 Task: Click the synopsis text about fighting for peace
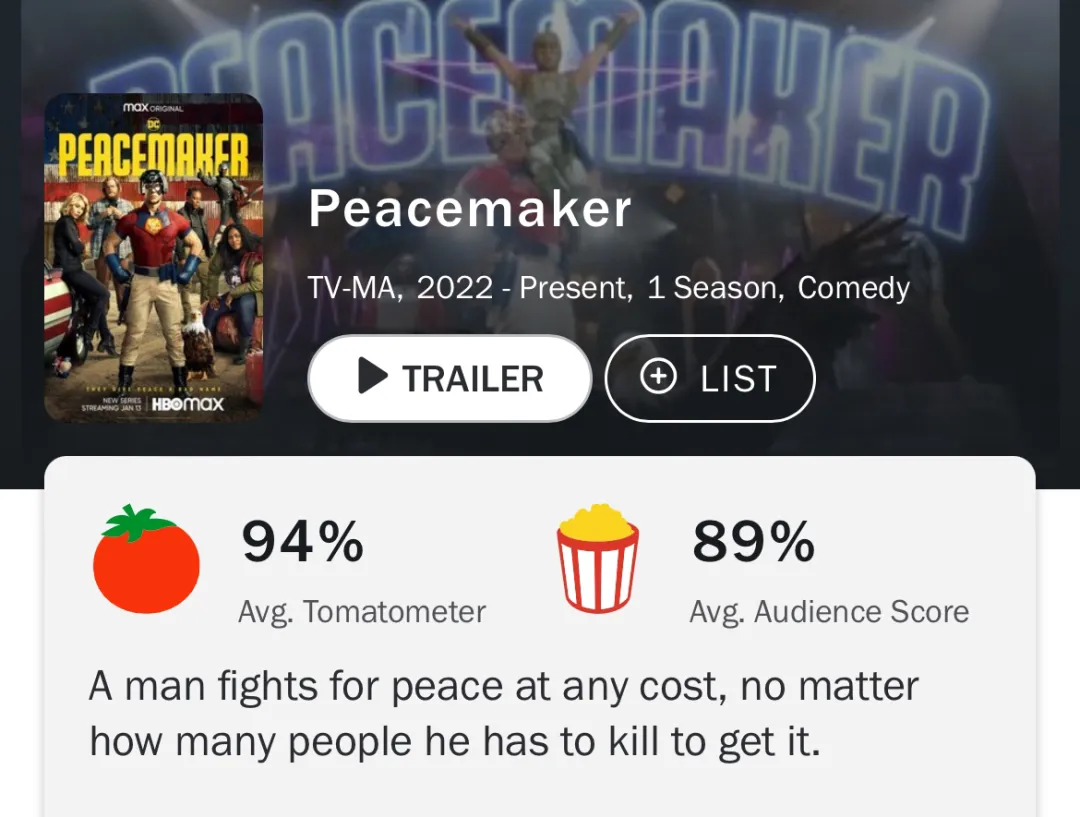(504, 714)
